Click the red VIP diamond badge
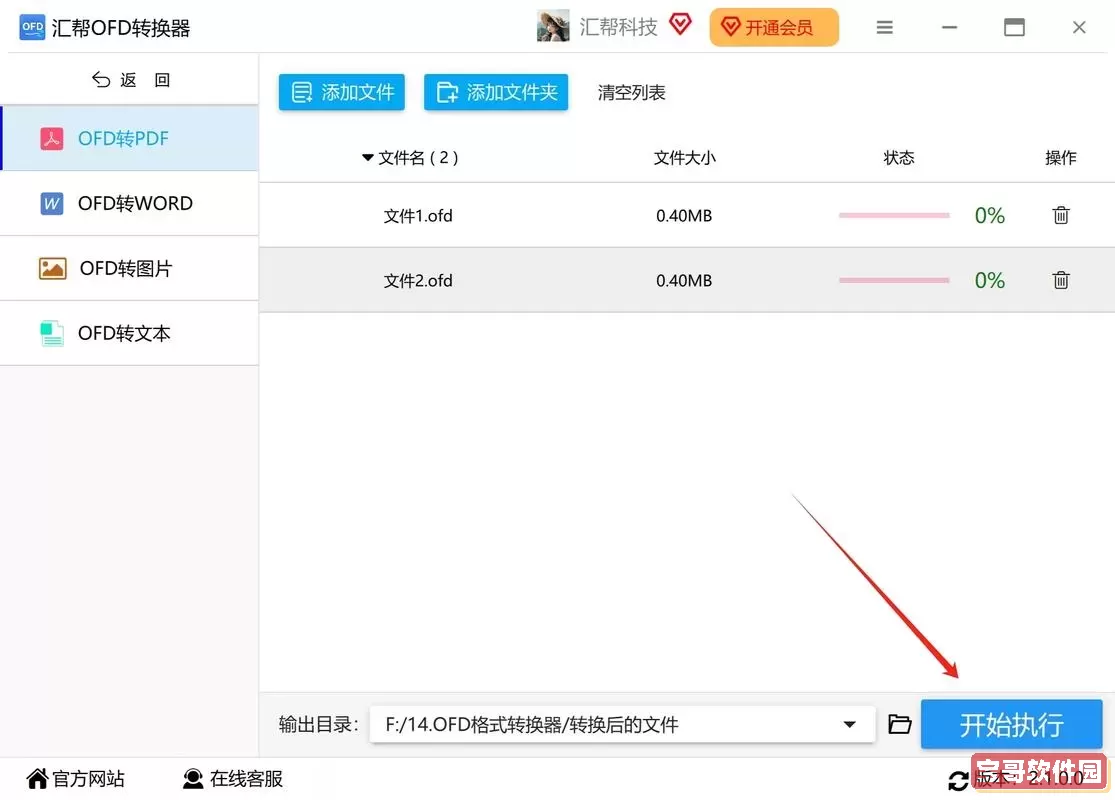Image resolution: width=1115 pixels, height=800 pixels. [x=680, y=25]
